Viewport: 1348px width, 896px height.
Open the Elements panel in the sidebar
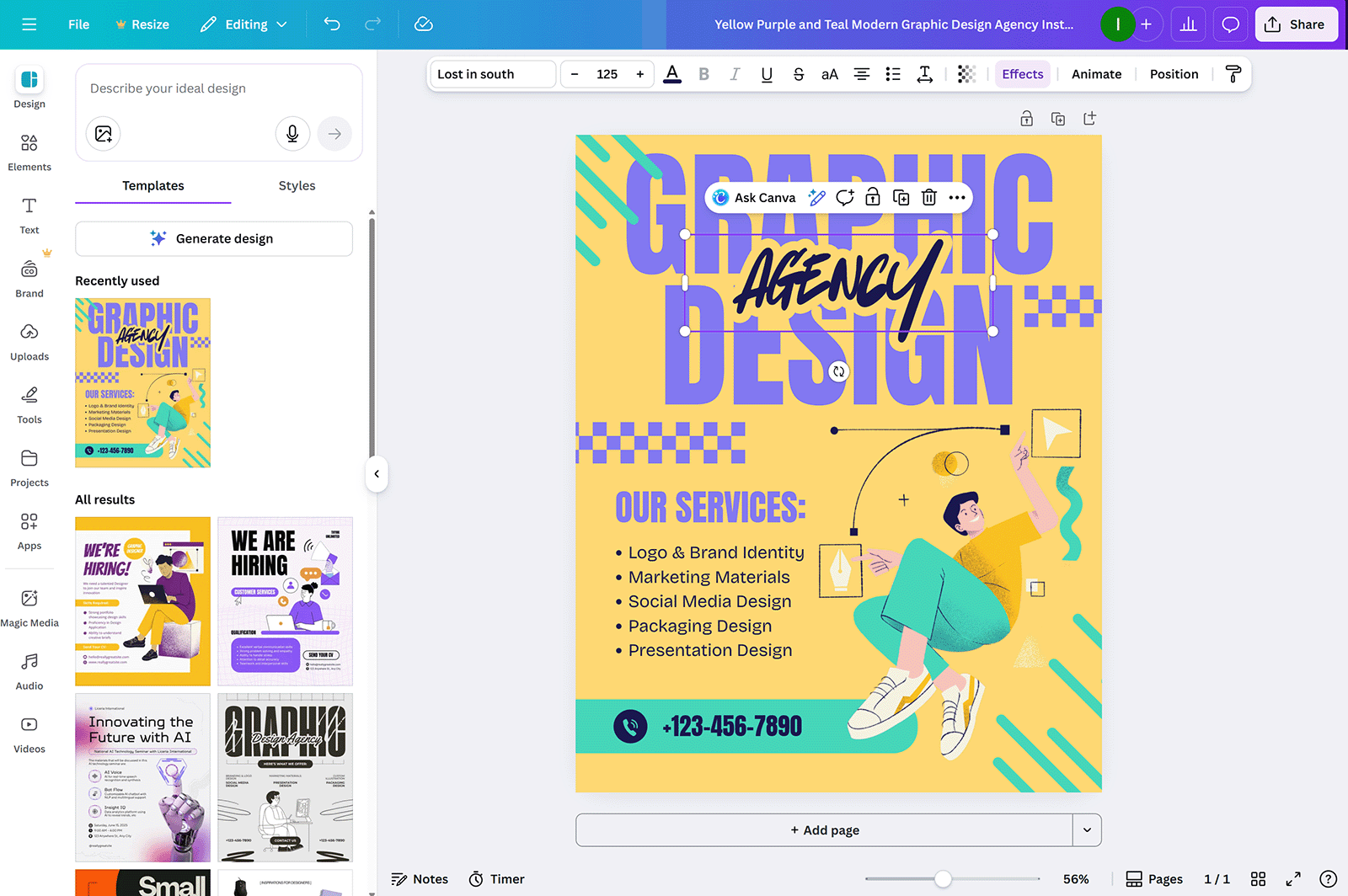pos(29,153)
